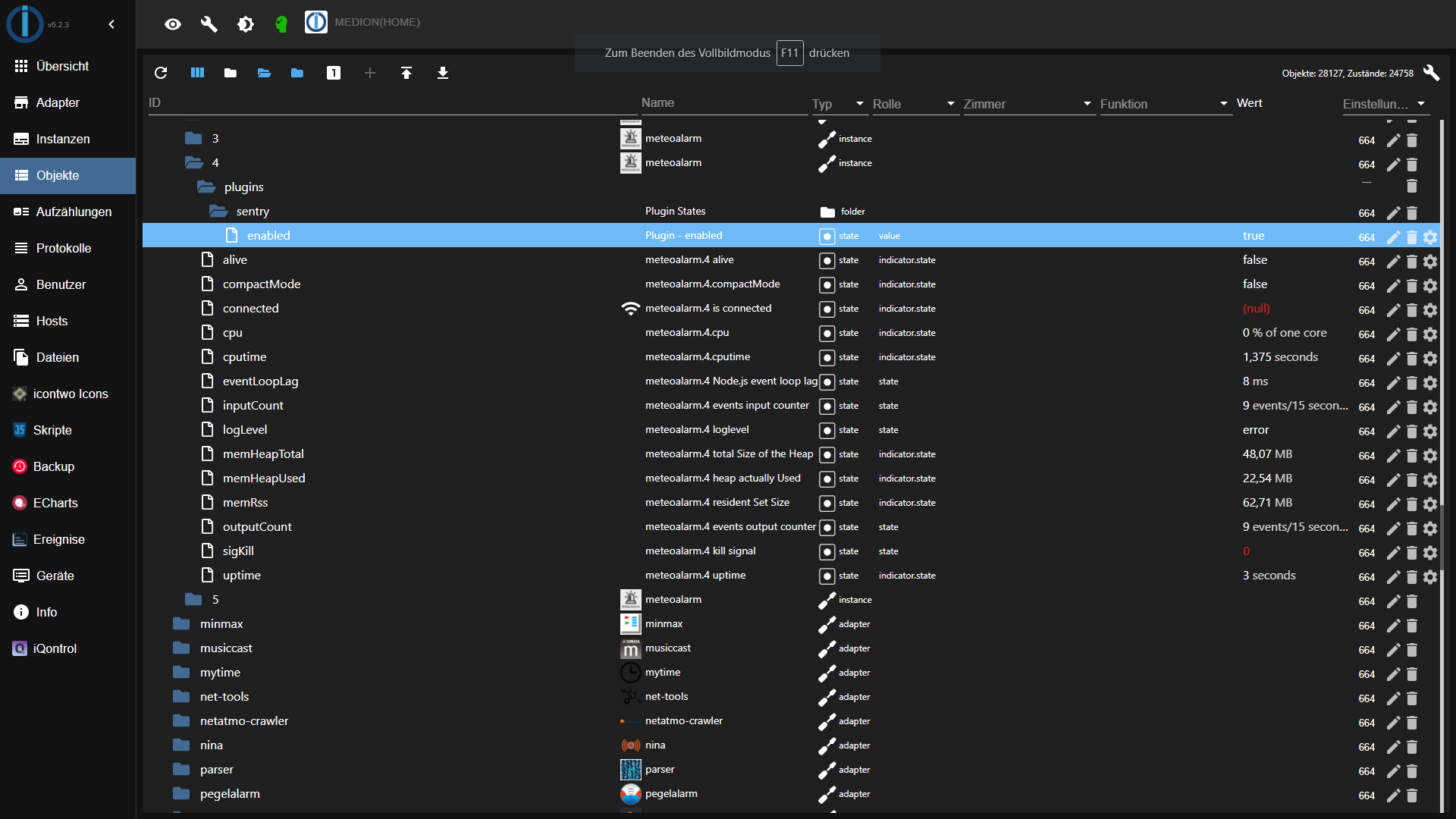The height and width of the screenshot is (819, 1456).
Task: Expand the meteoalarm folder 3
Action: pos(193,138)
